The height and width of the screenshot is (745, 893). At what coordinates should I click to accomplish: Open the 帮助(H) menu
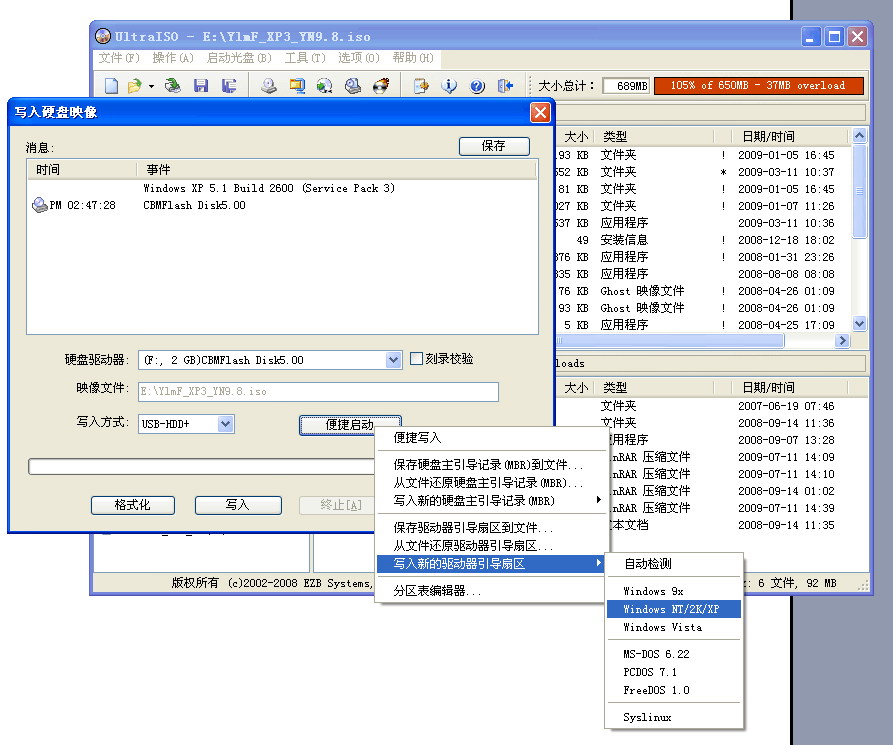[x=412, y=58]
